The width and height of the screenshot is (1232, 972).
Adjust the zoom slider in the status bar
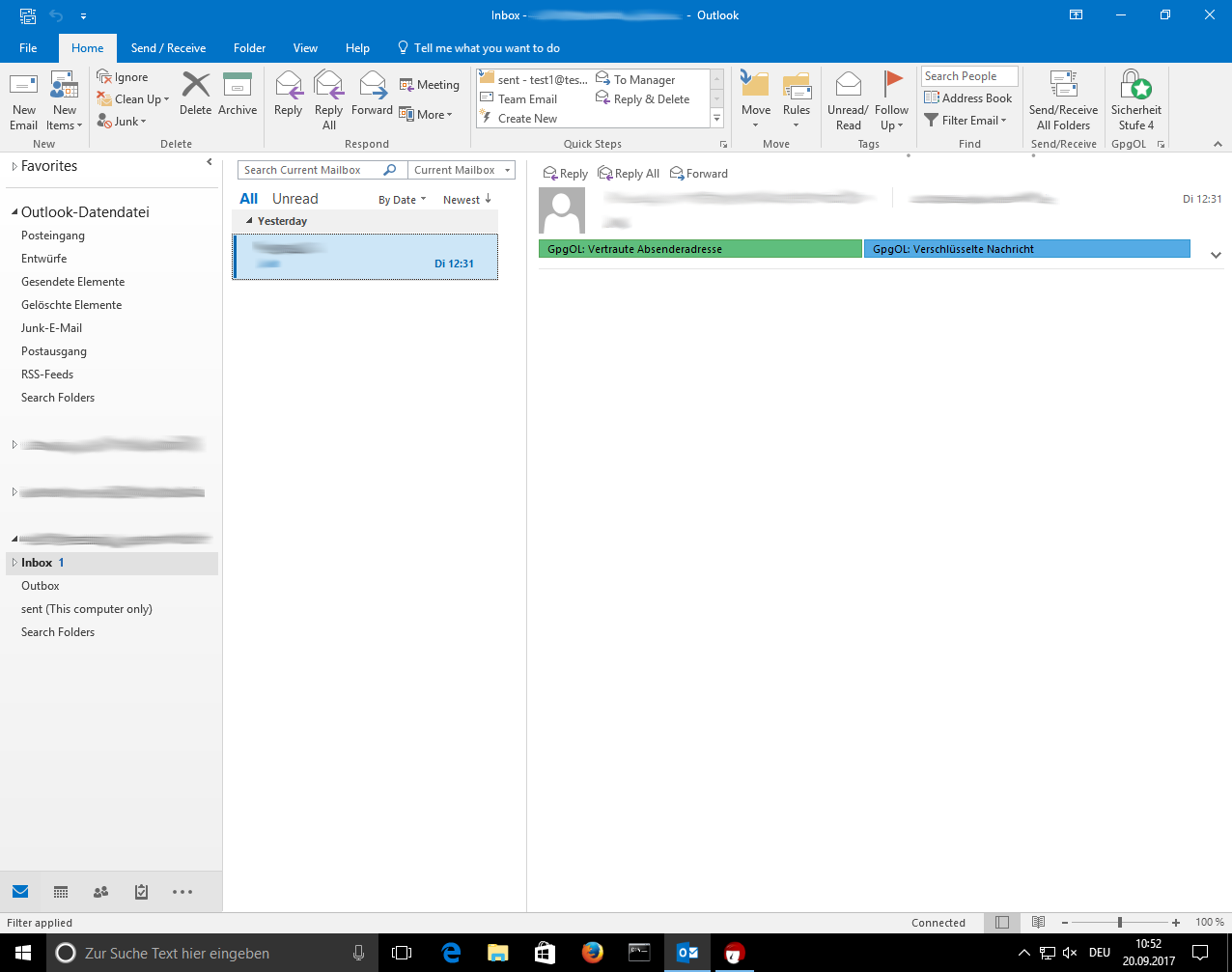(1120, 923)
